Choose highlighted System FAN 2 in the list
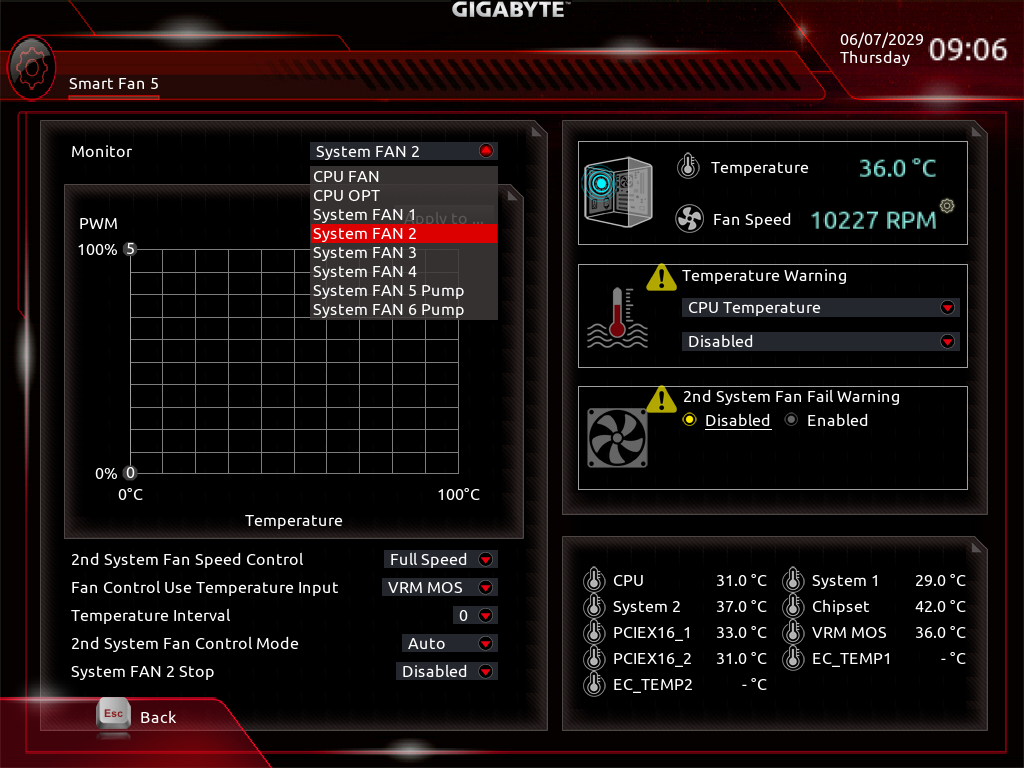Screen dimensions: 1024x768 pyautogui.click(x=404, y=233)
